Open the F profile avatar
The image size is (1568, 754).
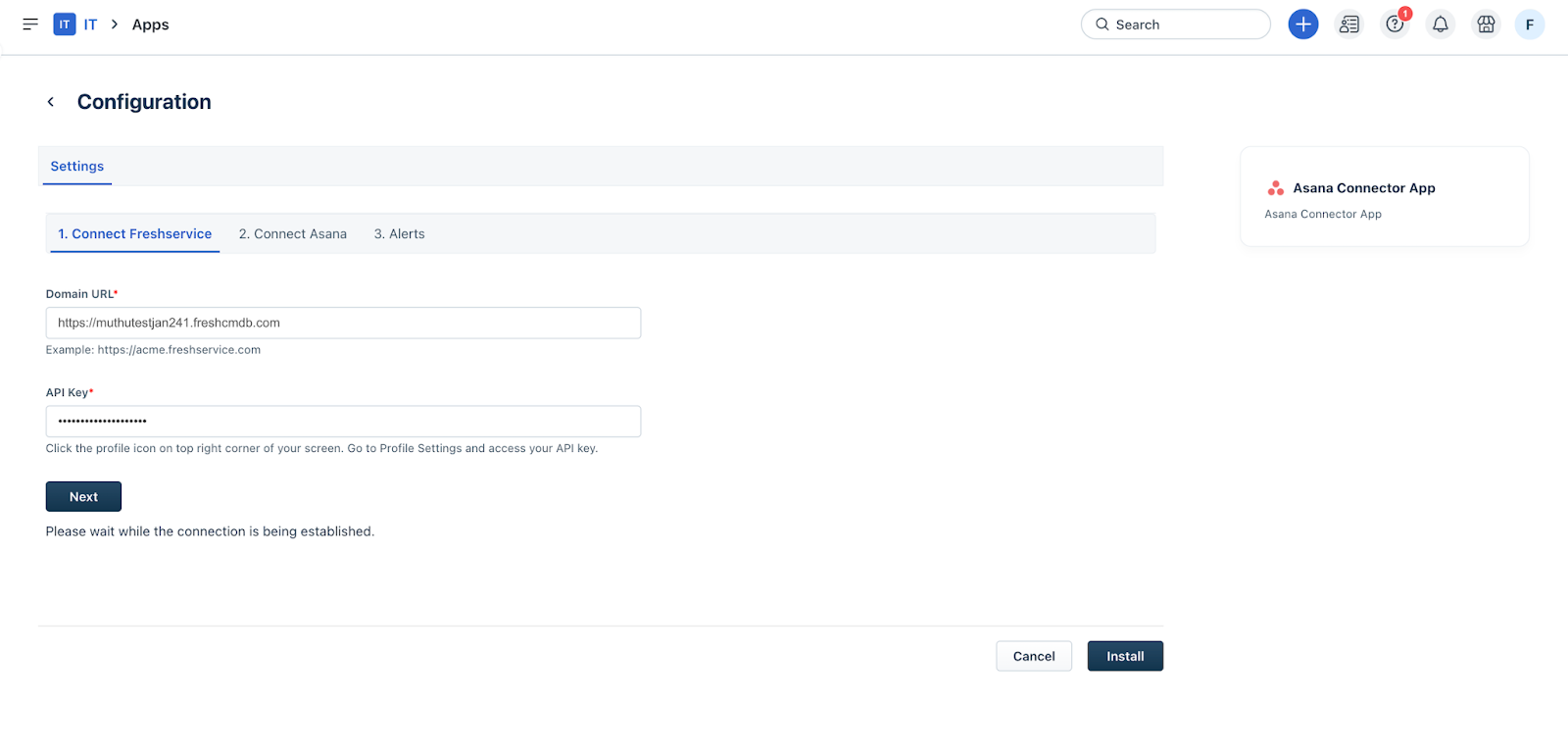[x=1529, y=25]
